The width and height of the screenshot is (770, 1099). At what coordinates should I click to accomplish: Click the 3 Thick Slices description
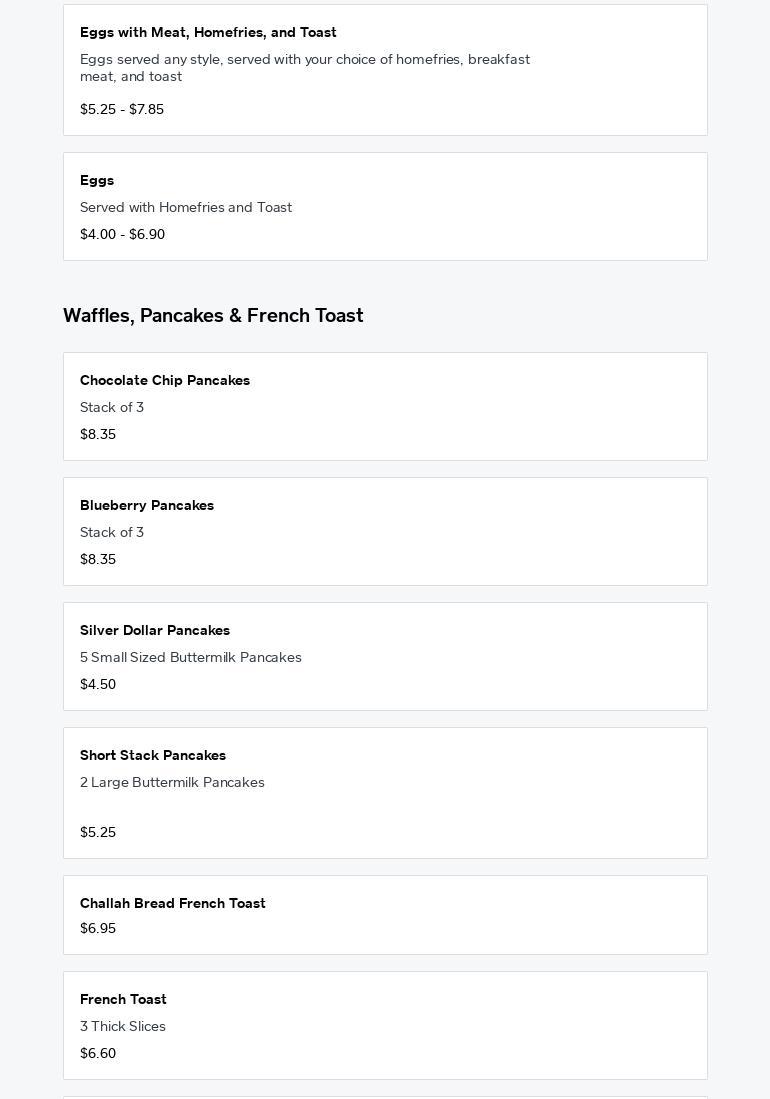tap(123, 1026)
